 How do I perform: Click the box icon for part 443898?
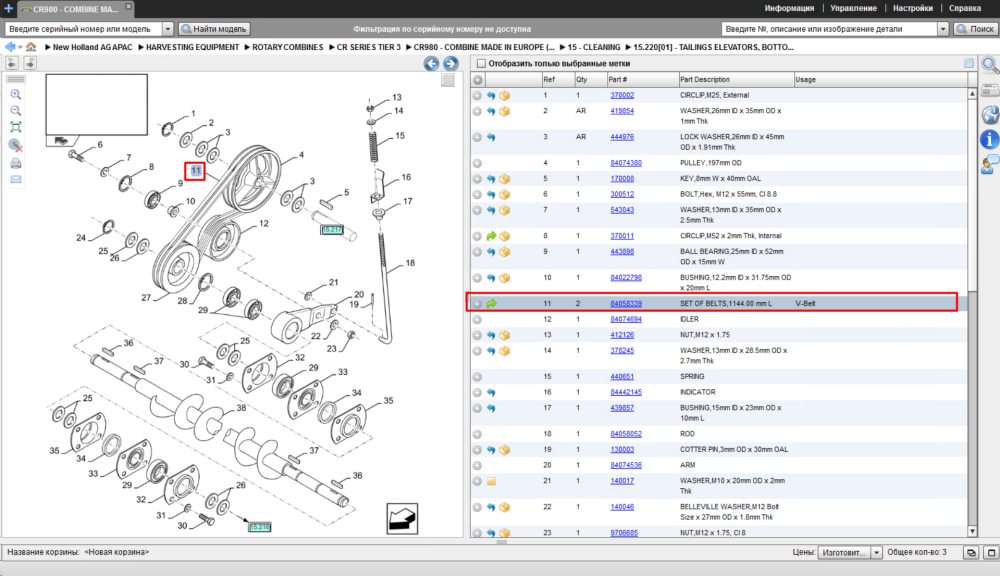tap(504, 252)
